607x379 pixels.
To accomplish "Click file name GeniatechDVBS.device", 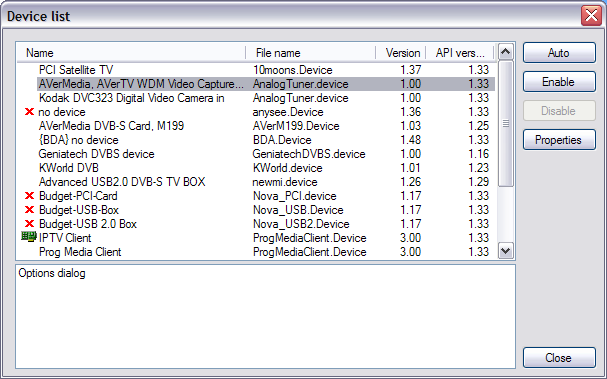I will (309, 154).
